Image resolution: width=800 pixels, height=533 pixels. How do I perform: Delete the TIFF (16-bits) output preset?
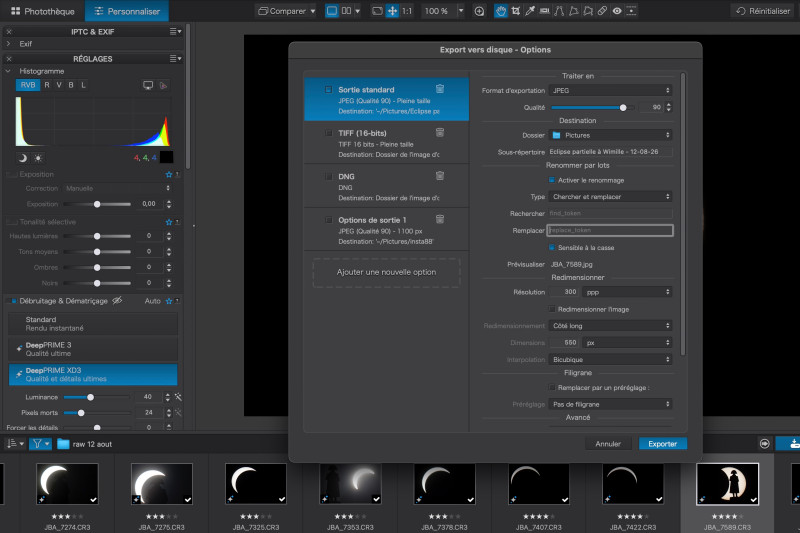coord(440,133)
